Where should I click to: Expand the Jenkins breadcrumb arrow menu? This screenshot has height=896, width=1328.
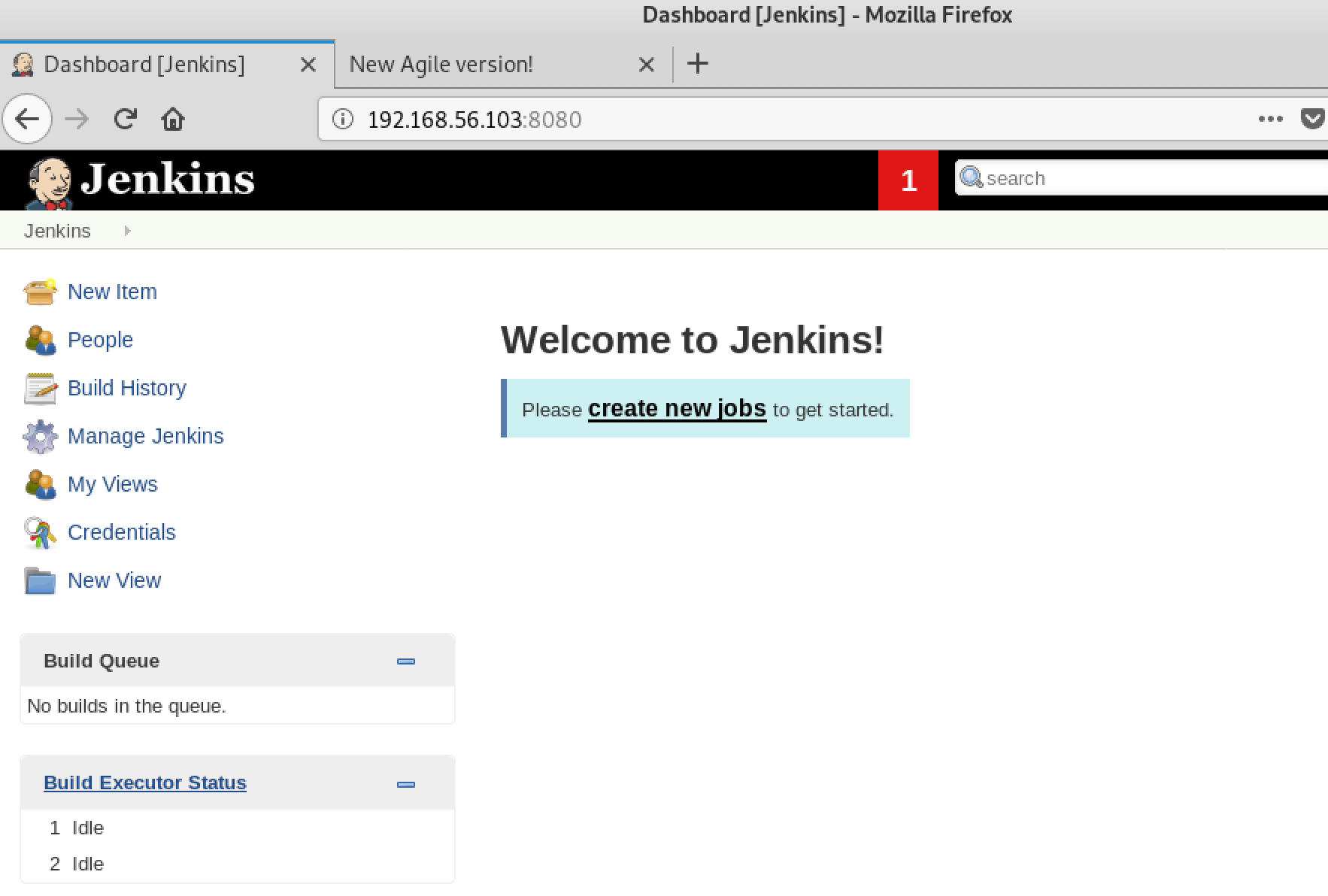[x=127, y=231]
